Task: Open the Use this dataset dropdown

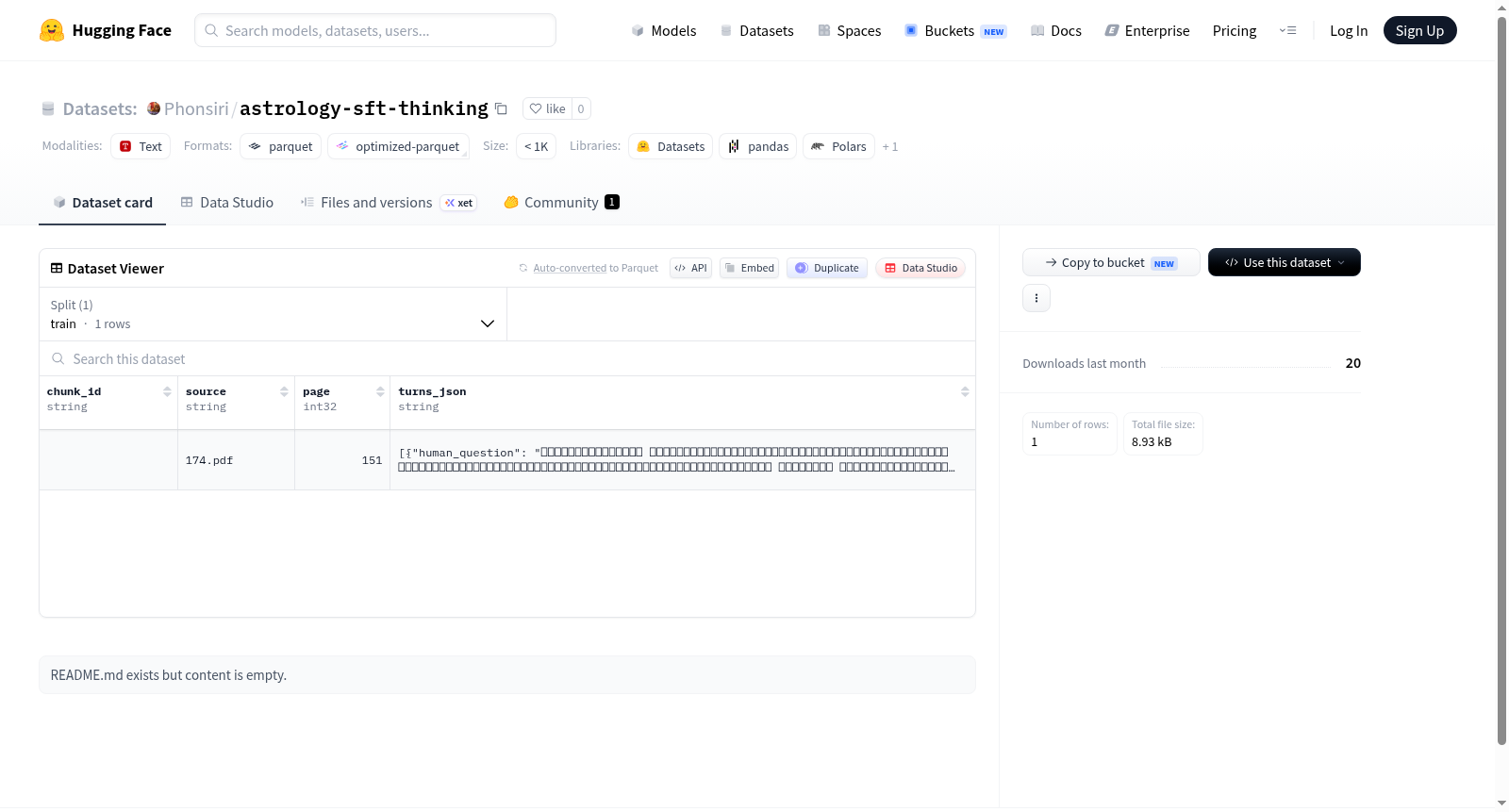Action: (x=1285, y=262)
